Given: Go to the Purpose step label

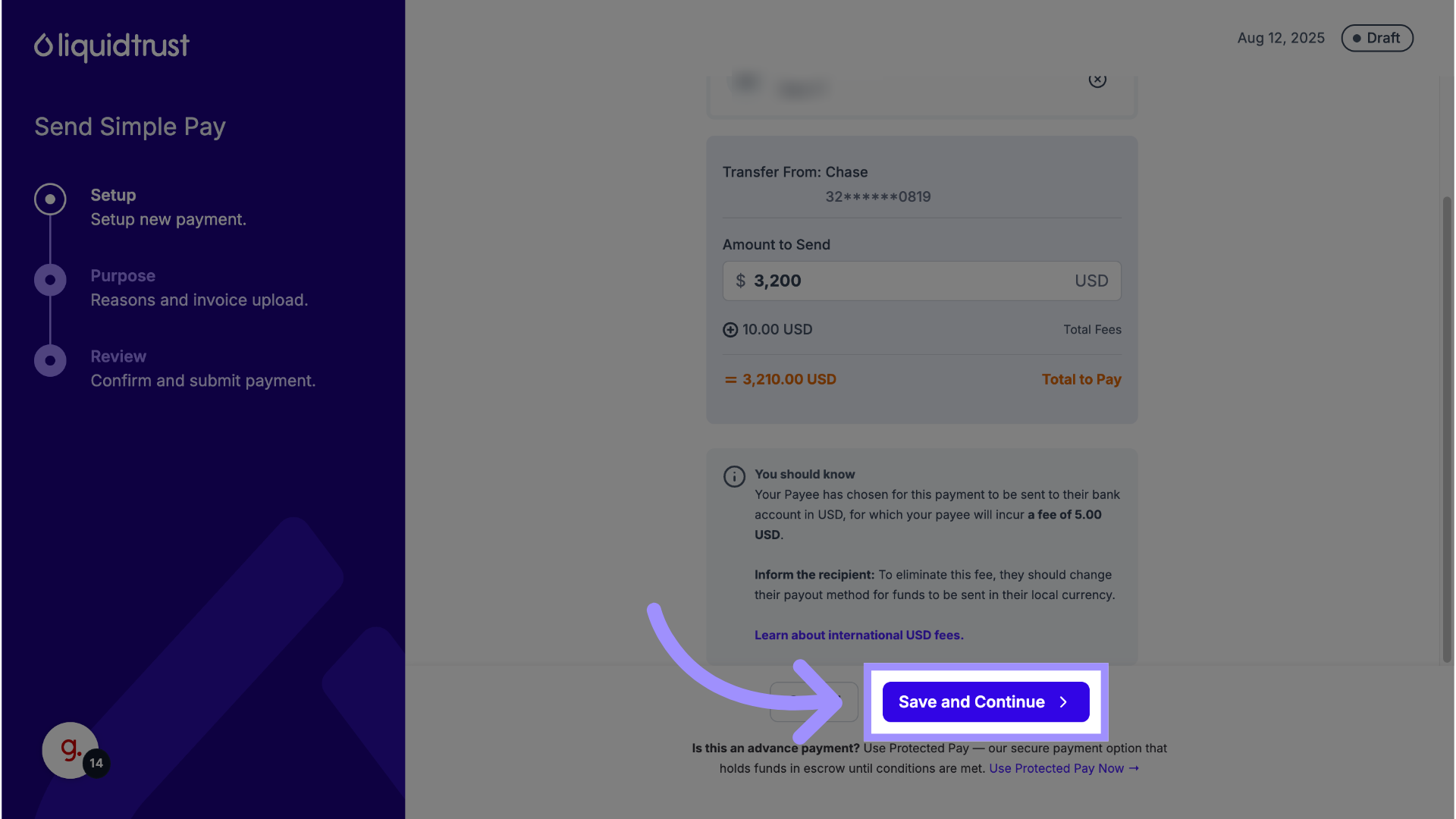Looking at the screenshot, I should [123, 276].
